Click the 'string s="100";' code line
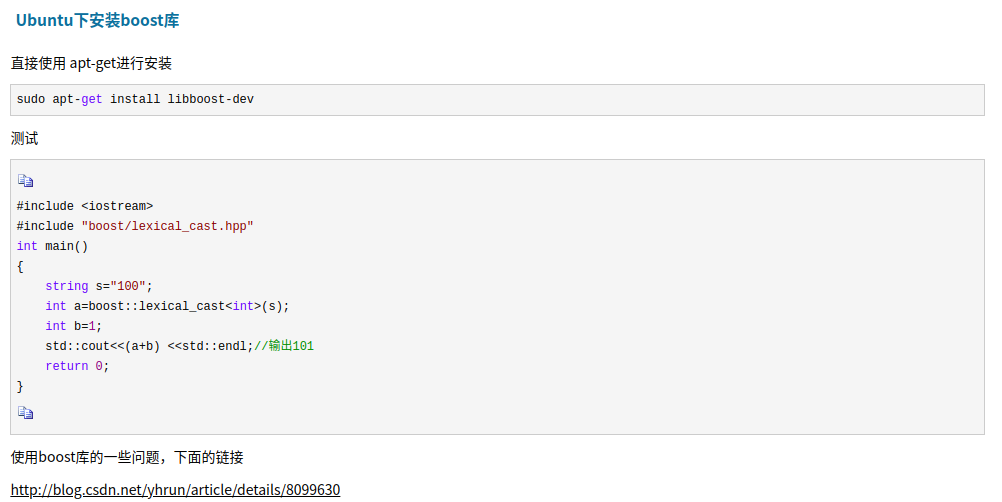 99,286
